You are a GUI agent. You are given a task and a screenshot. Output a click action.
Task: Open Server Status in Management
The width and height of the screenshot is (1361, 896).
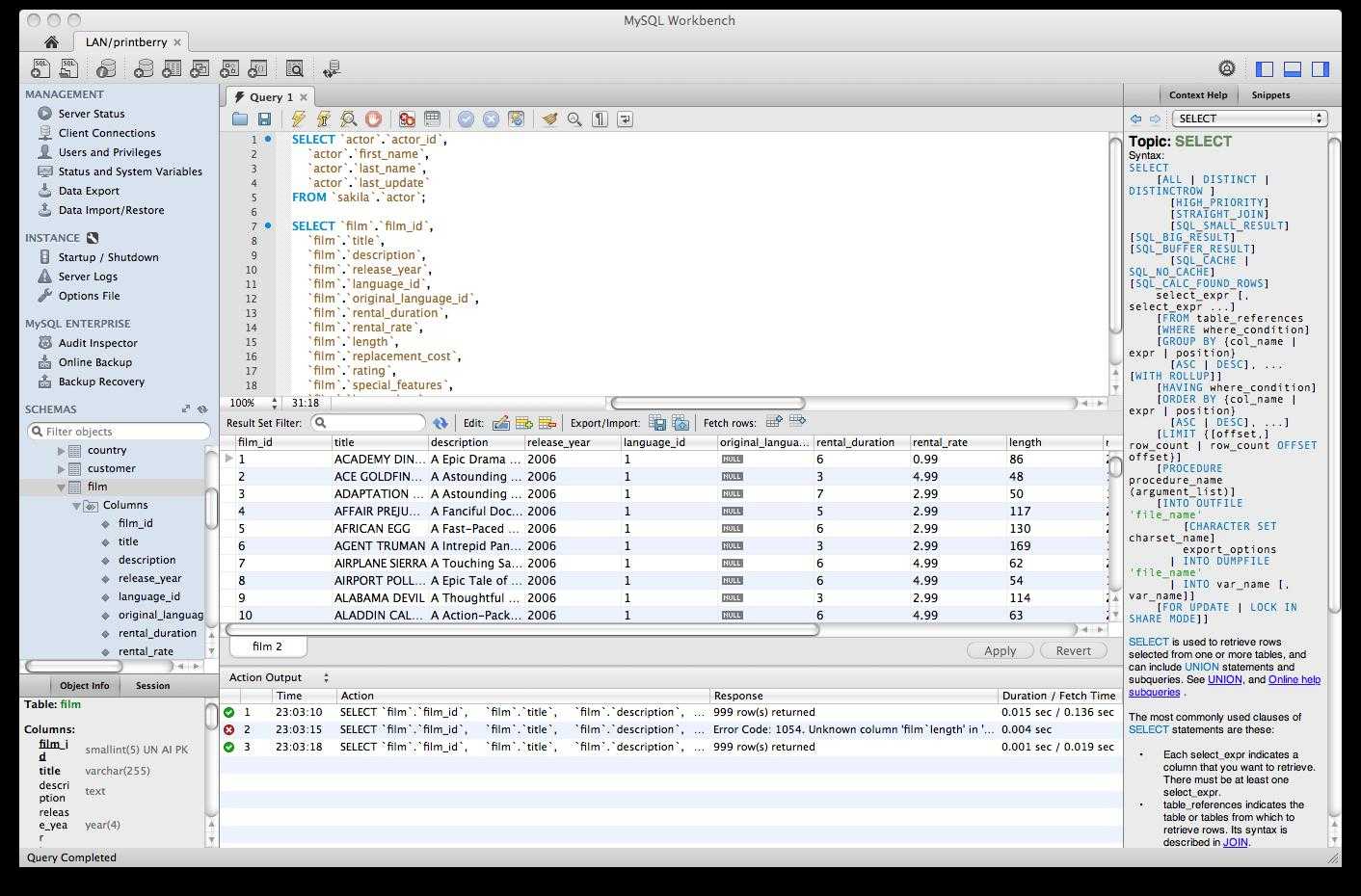(92, 114)
